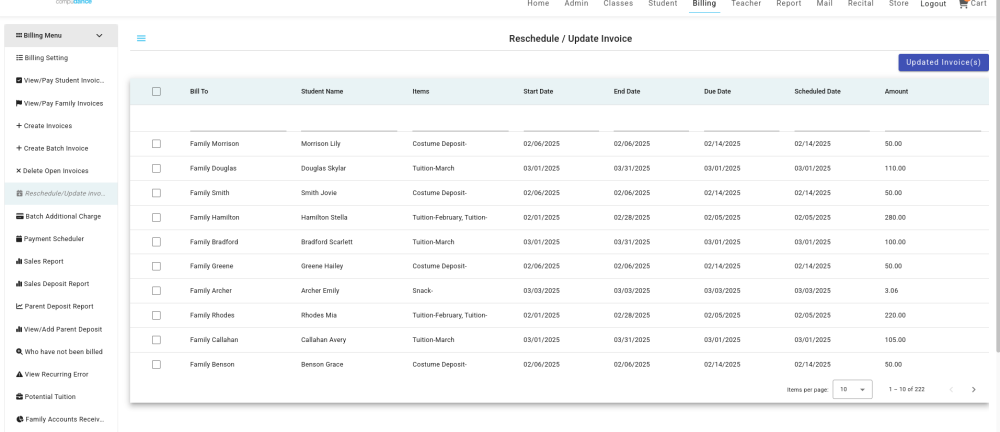This screenshot has width=1000, height=432.
Task: Click the Batch Additional Charge card icon
Action: [20, 216]
